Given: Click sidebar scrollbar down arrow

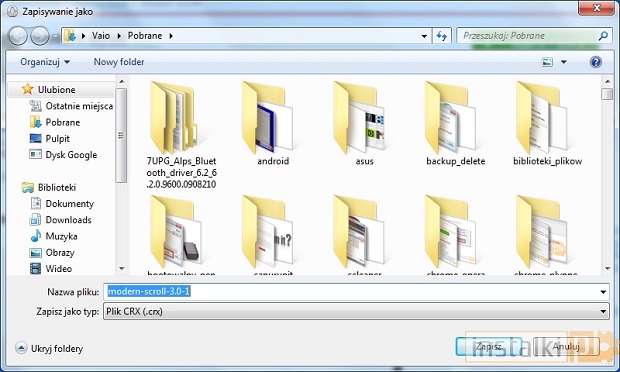Looking at the screenshot, I should click(x=121, y=268).
